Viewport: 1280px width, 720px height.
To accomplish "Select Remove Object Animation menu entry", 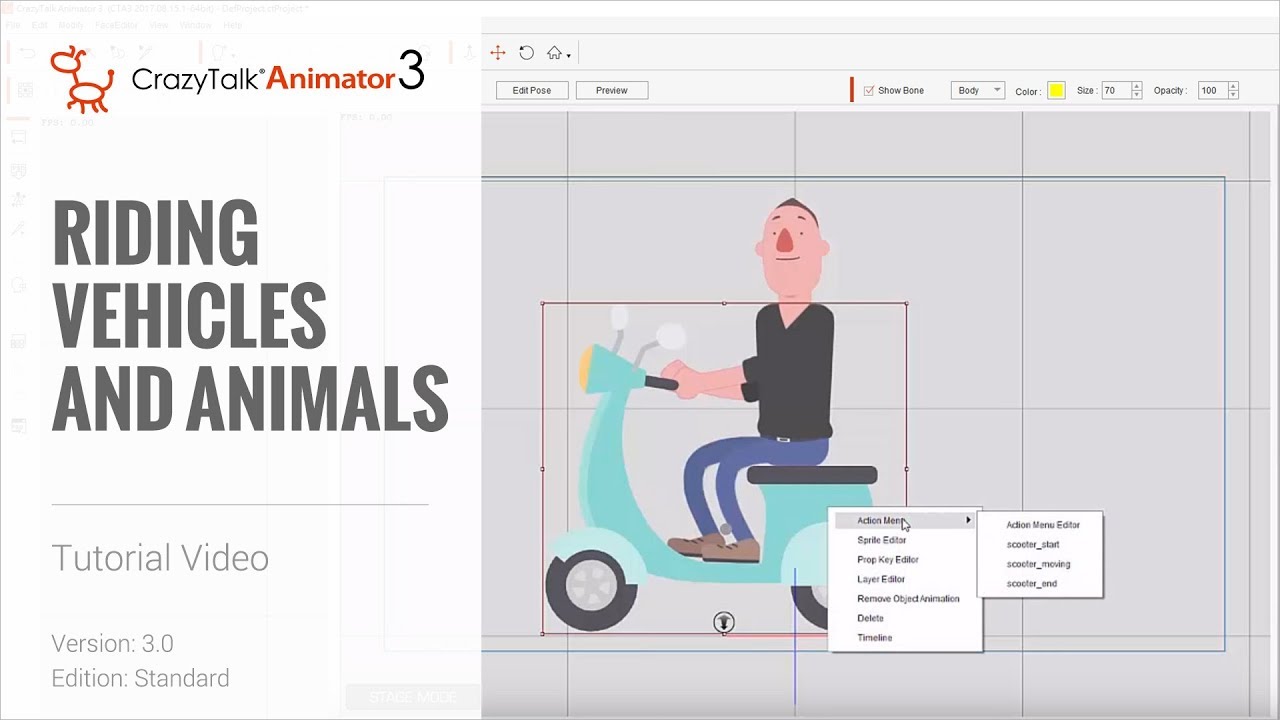I will pos(908,599).
